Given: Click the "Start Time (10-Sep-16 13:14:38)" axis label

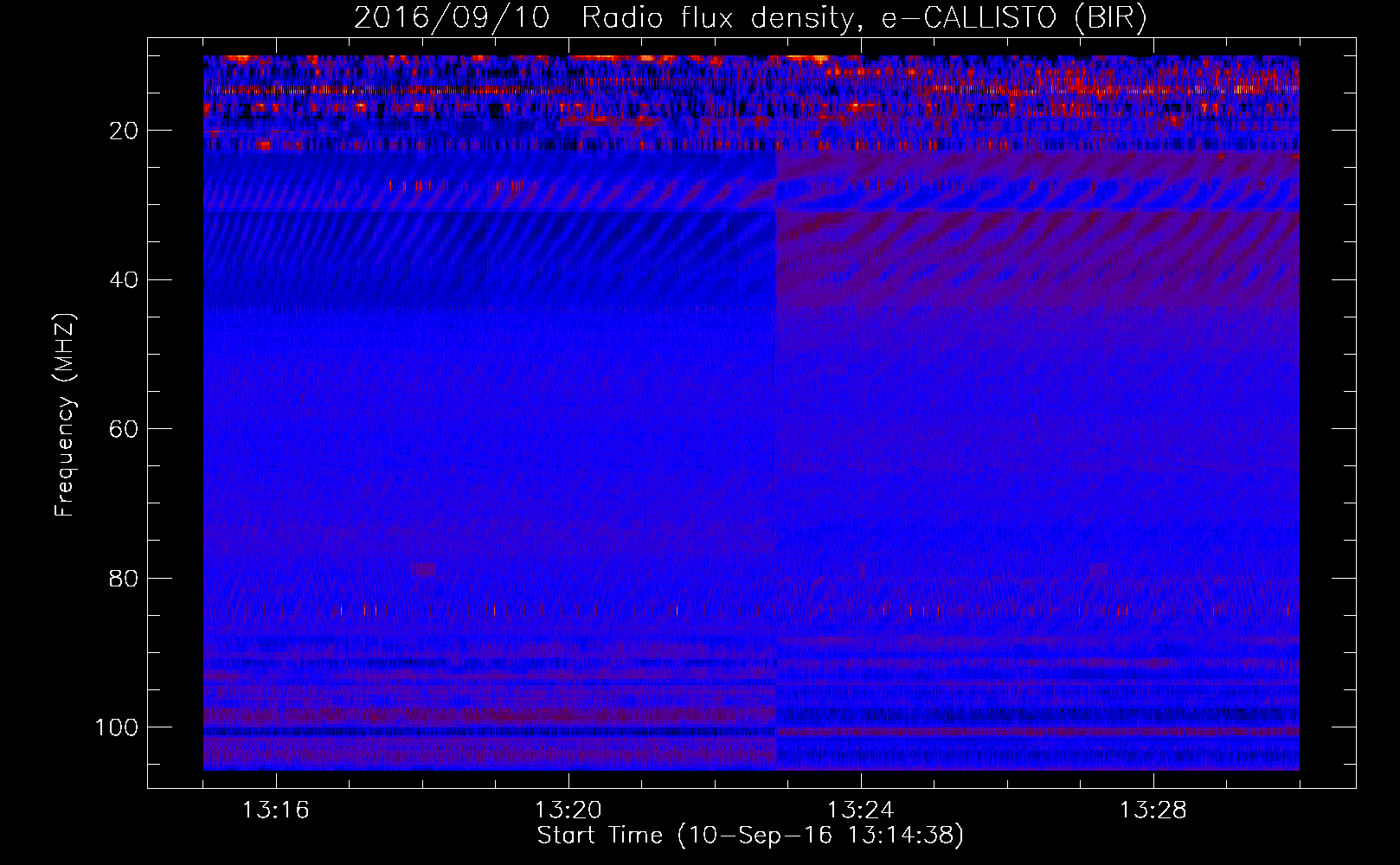Looking at the screenshot, I should (750, 836).
